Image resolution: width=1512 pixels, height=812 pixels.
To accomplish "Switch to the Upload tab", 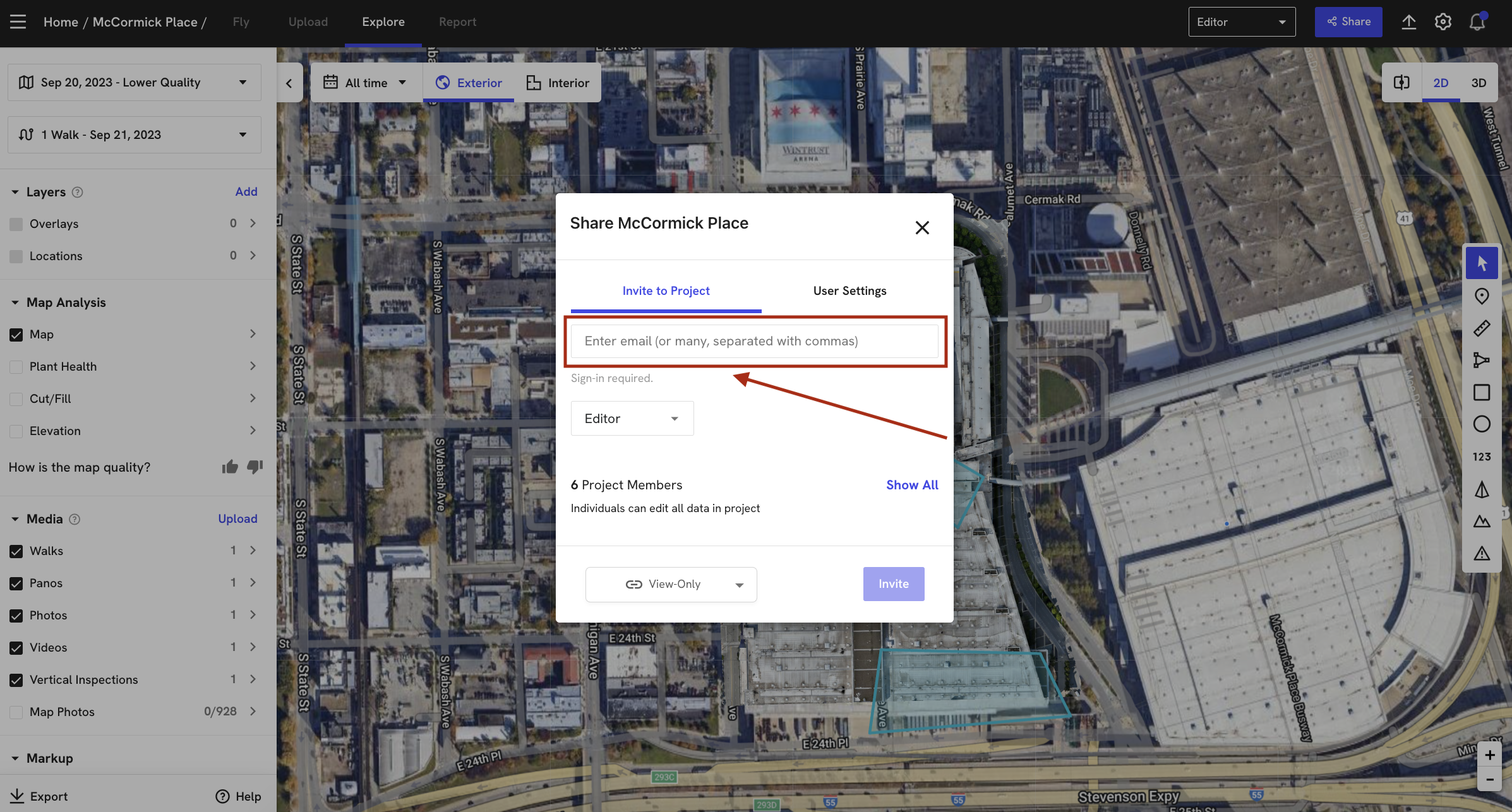I will [308, 22].
